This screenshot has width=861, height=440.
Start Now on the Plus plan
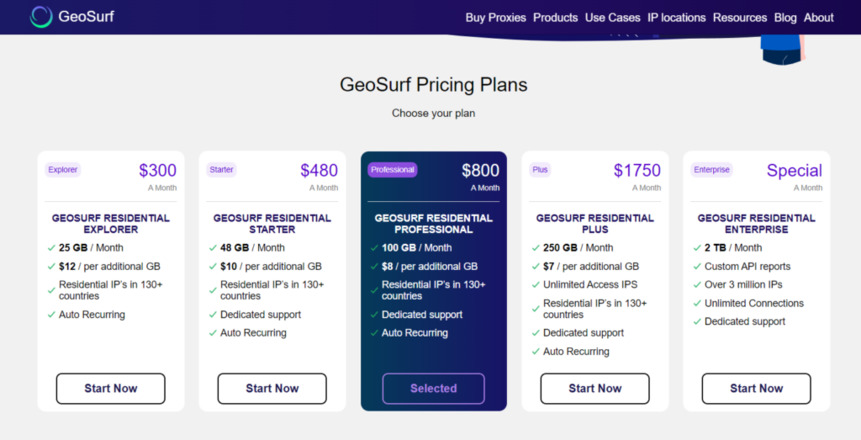(595, 388)
